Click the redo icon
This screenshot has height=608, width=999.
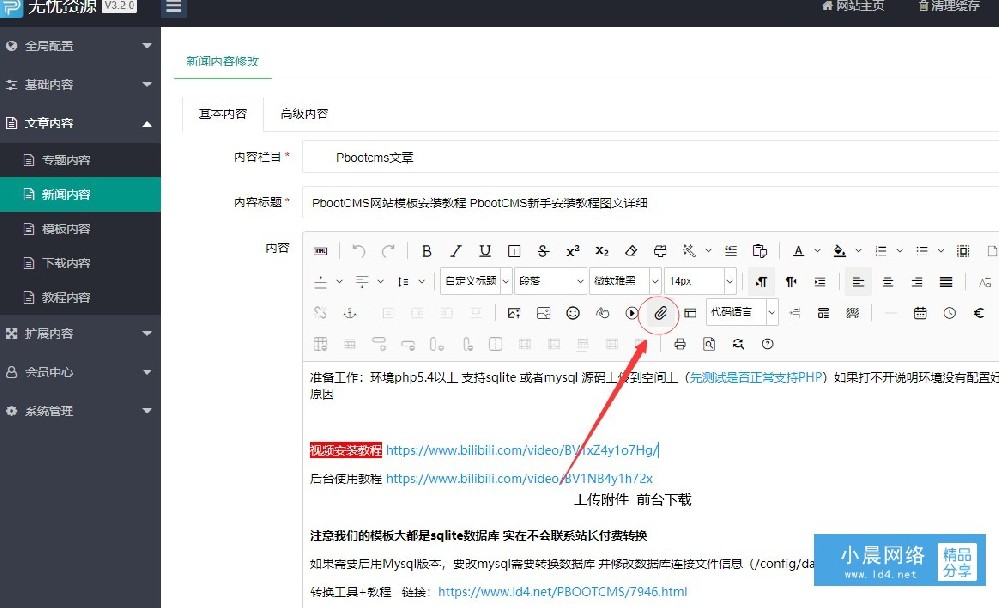(388, 251)
